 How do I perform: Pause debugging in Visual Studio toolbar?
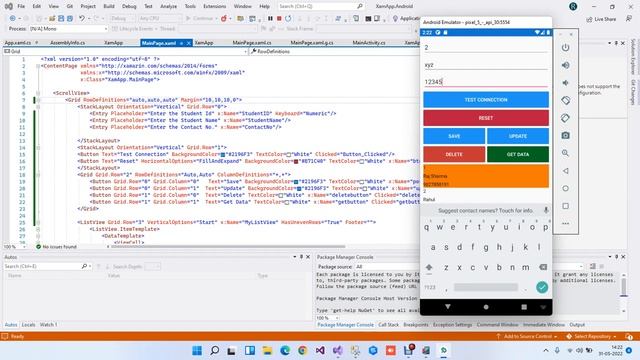(x=270, y=18)
